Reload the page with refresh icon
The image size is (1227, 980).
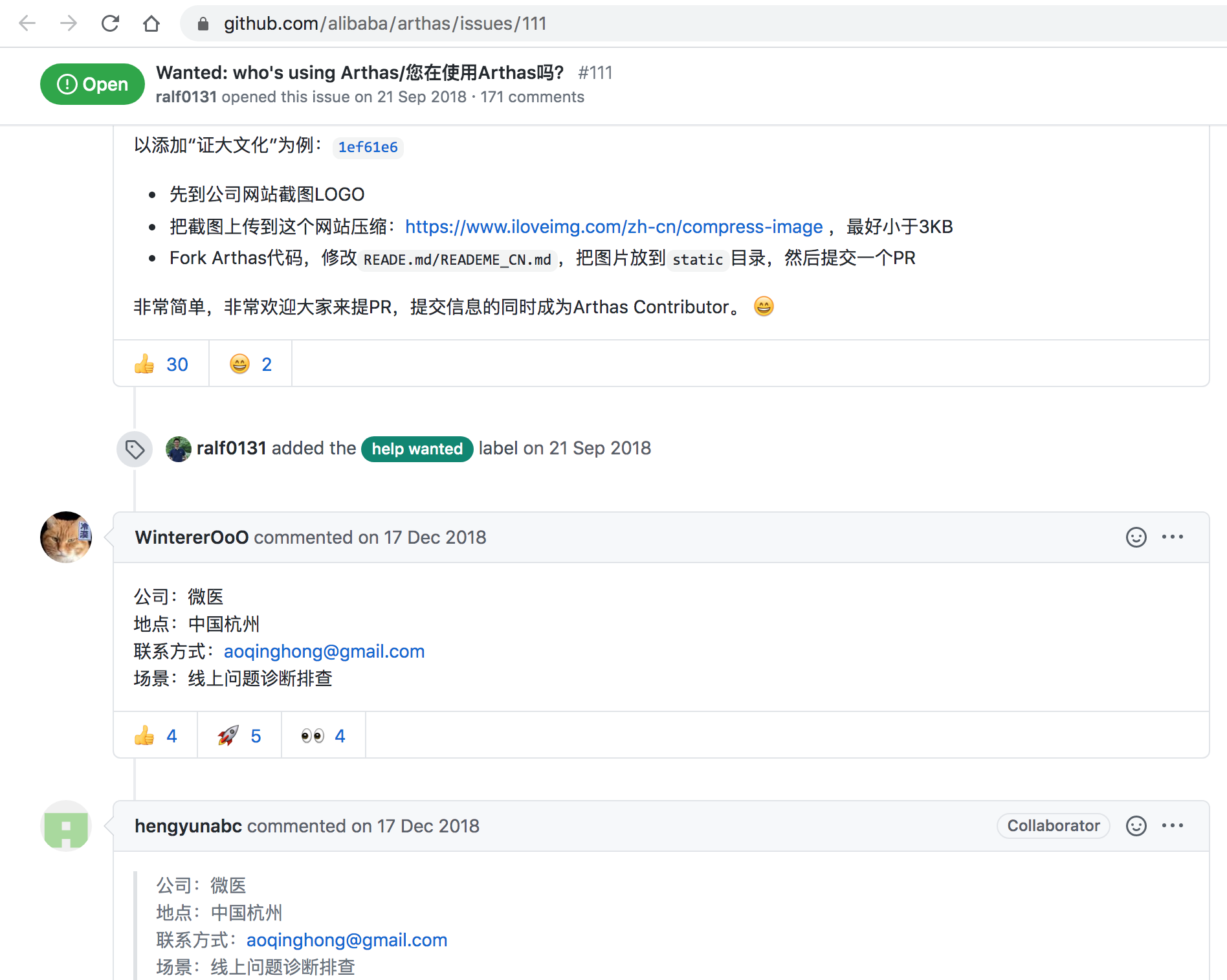pos(110,24)
